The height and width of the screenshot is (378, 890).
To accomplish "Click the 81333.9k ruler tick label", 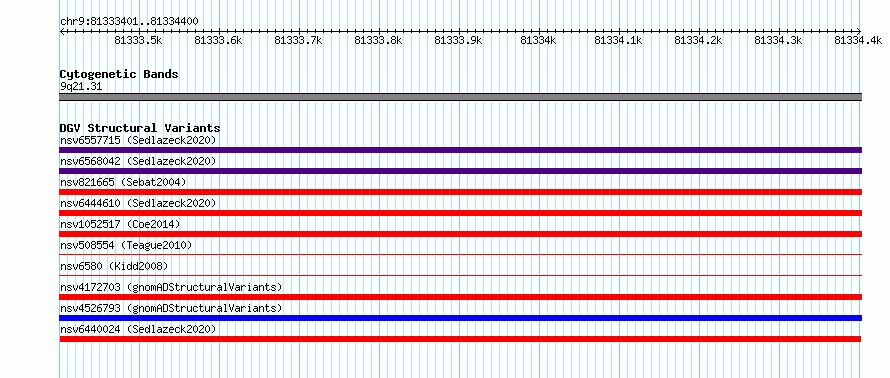I will [459, 41].
